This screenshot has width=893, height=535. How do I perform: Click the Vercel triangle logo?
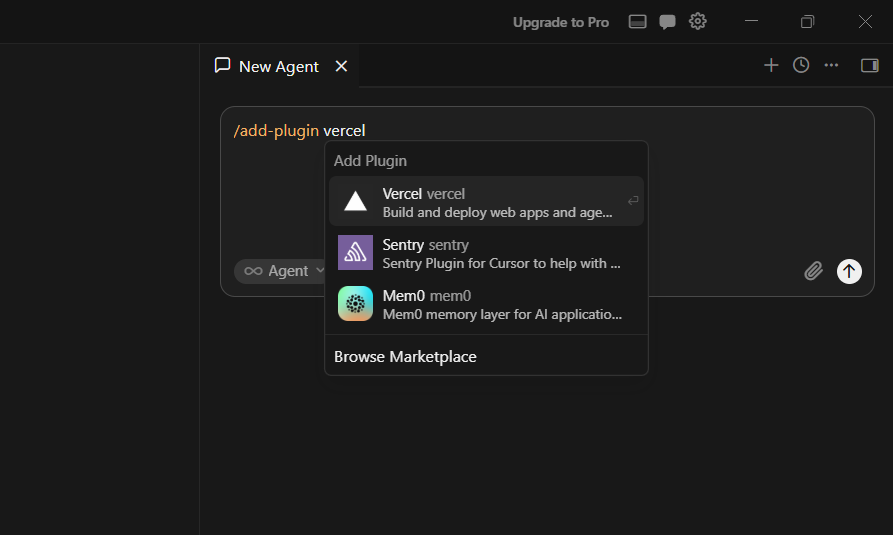[355, 201]
